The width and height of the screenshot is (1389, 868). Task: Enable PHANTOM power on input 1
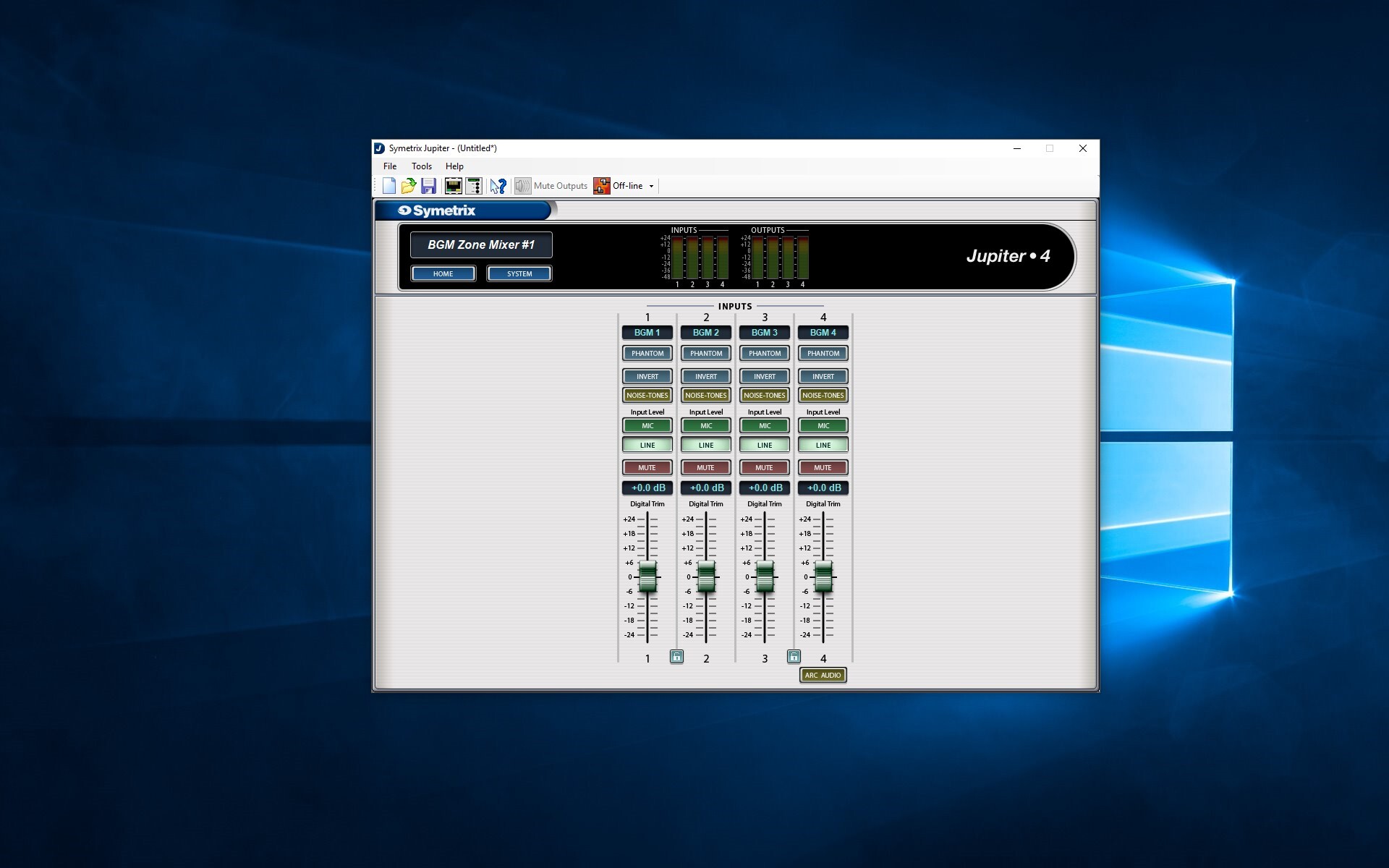[x=647, y=354]
